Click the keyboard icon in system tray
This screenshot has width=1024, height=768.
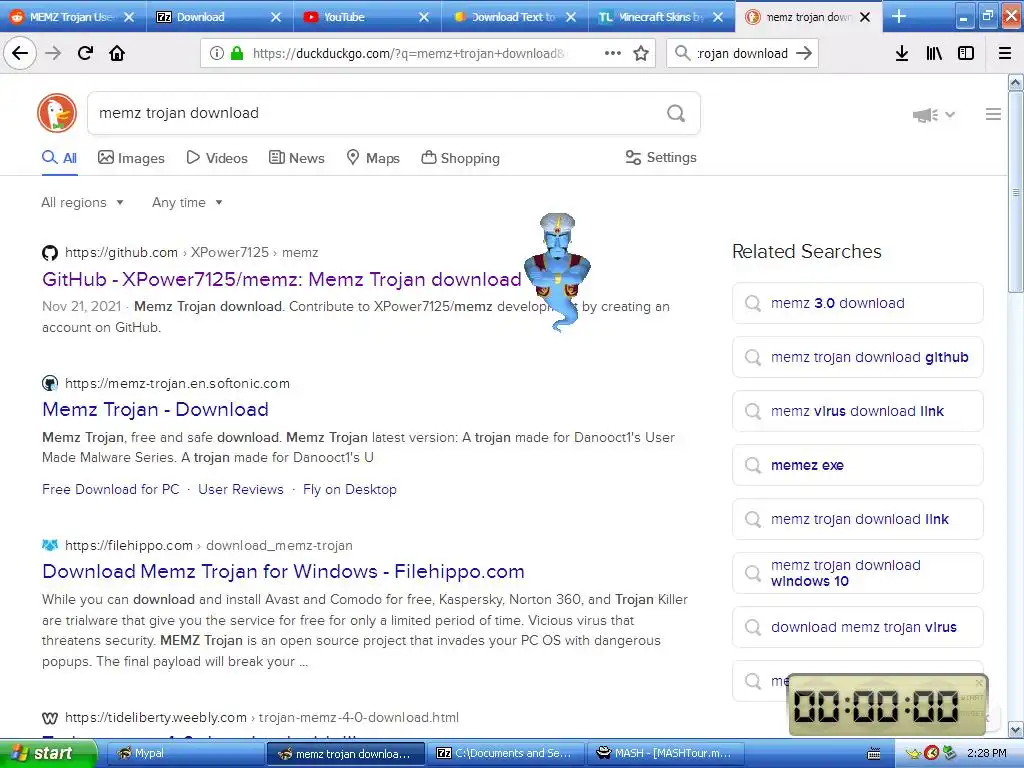click(x=874, y=754)
